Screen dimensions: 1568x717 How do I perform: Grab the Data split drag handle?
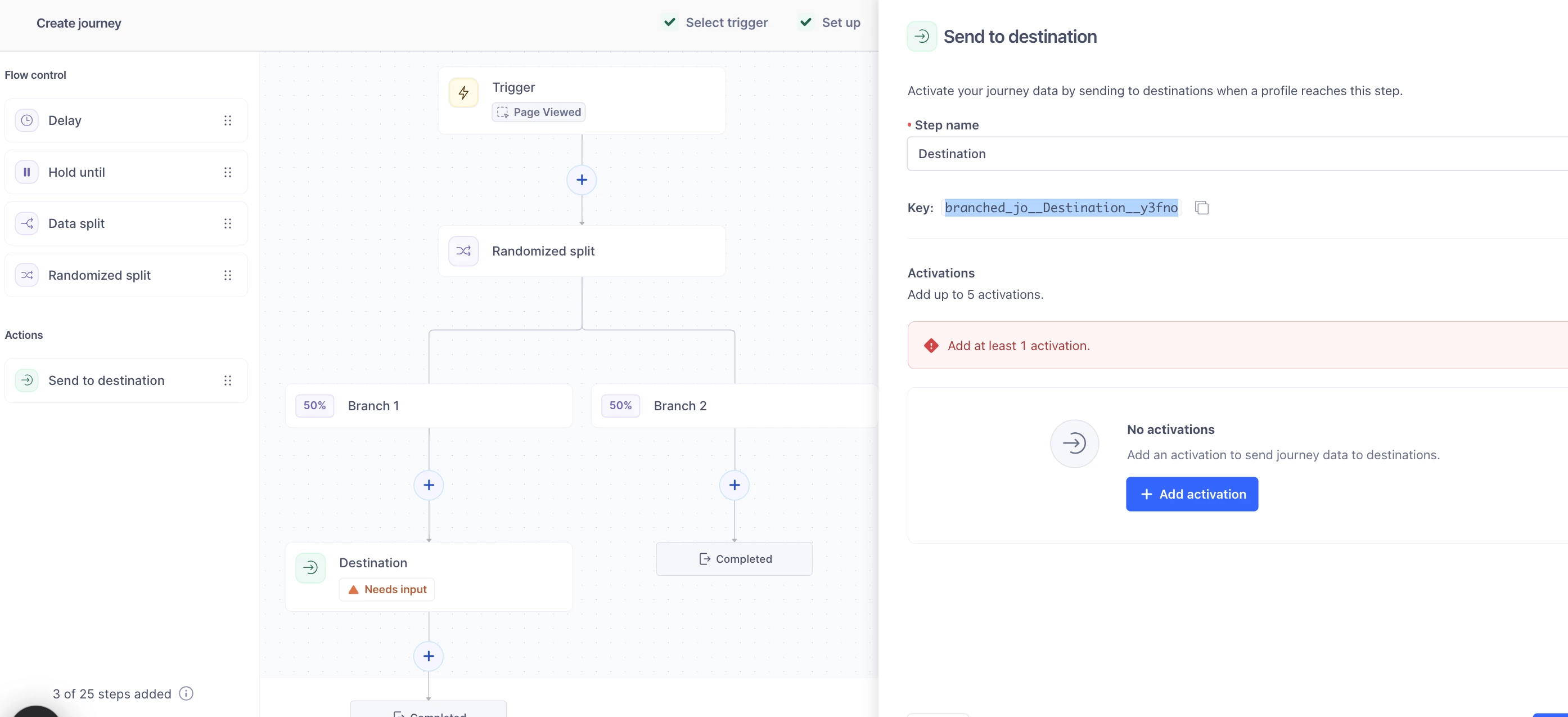228,223
